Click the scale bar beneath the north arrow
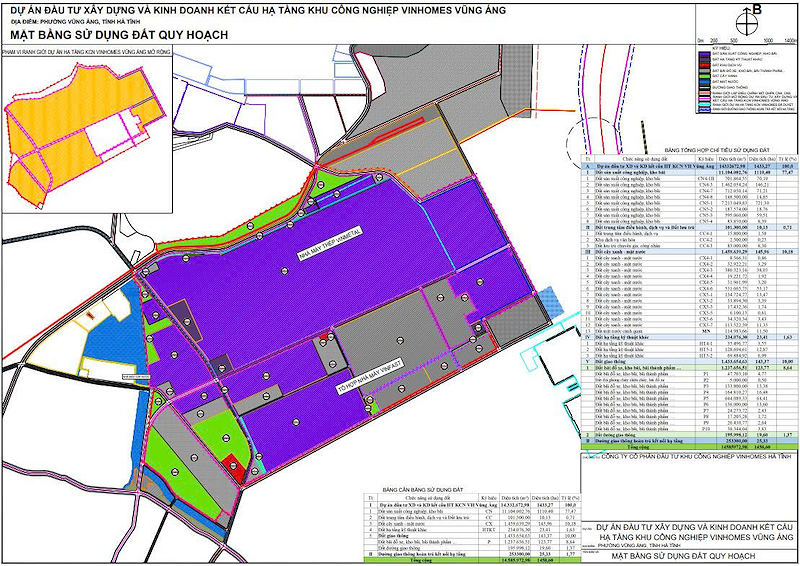 (x=747, y=40)
